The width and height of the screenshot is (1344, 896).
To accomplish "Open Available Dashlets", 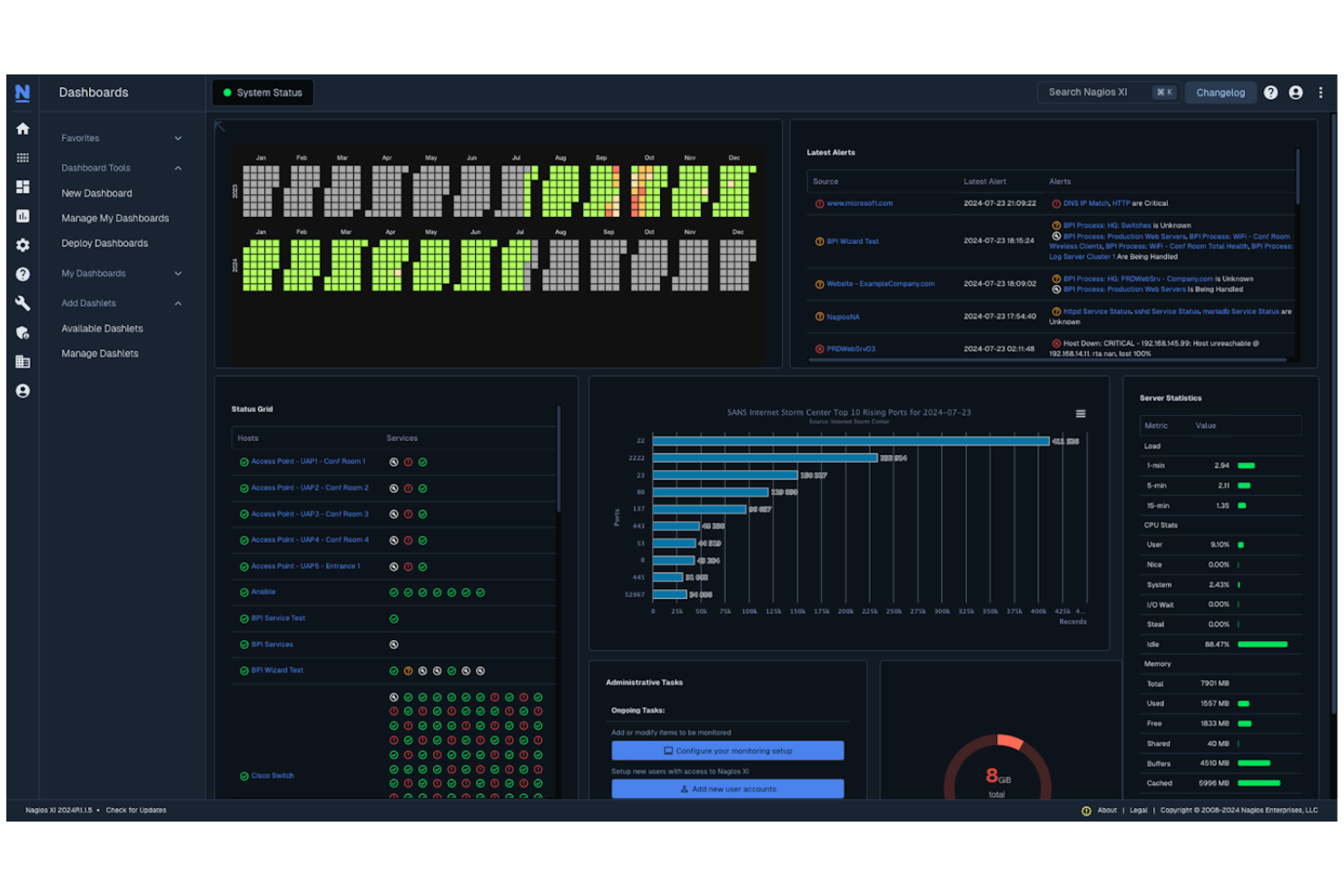I will [x=102, y=328].
